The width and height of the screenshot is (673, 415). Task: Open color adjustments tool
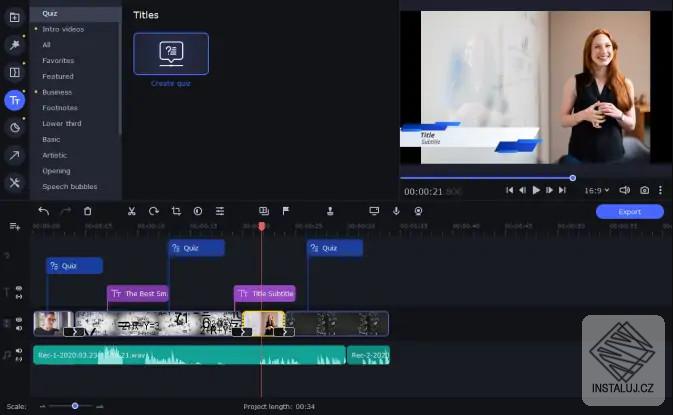[x=198, y=211]
